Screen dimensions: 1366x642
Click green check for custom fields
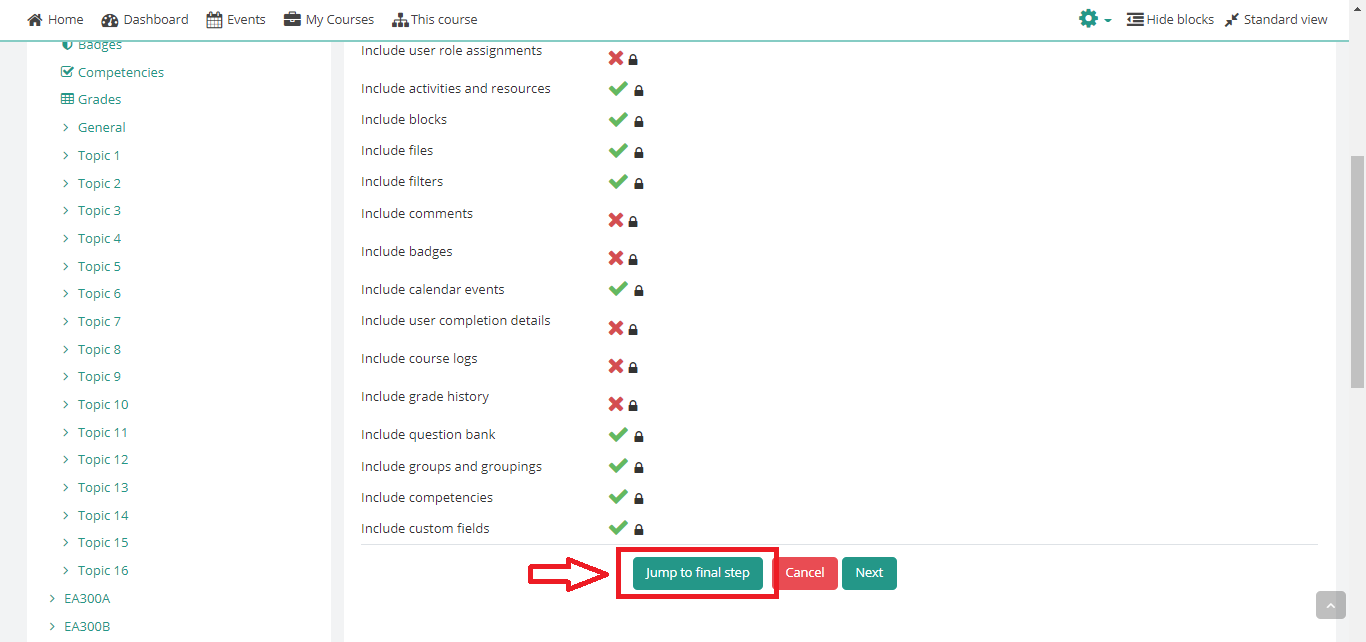618,527
